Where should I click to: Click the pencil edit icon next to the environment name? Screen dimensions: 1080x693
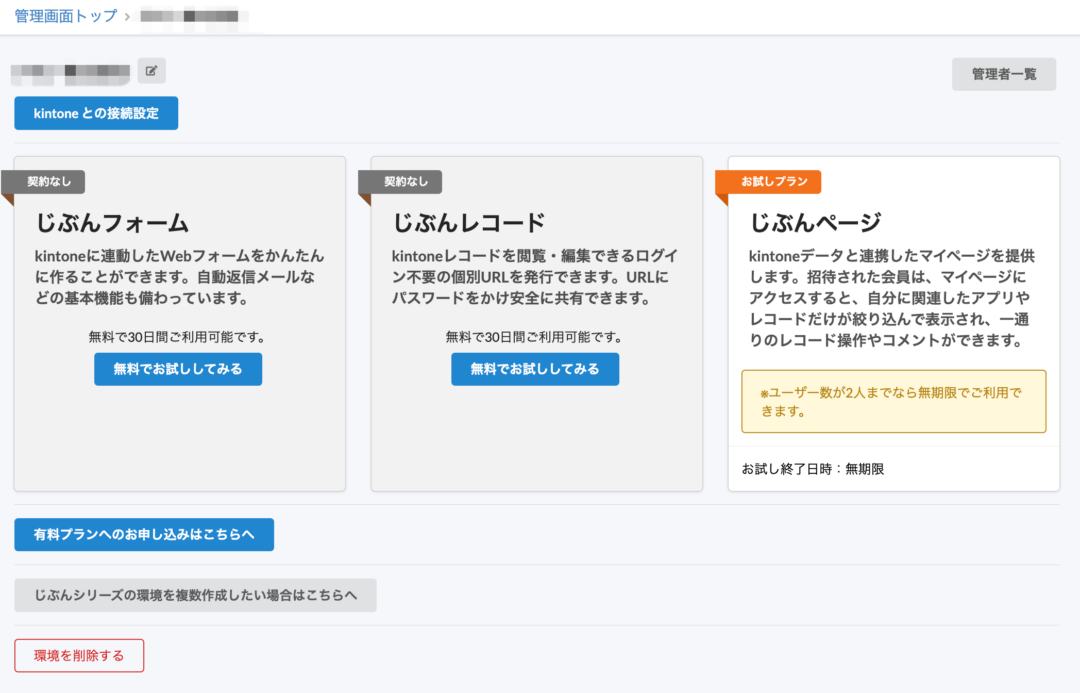tap(150, 70)
